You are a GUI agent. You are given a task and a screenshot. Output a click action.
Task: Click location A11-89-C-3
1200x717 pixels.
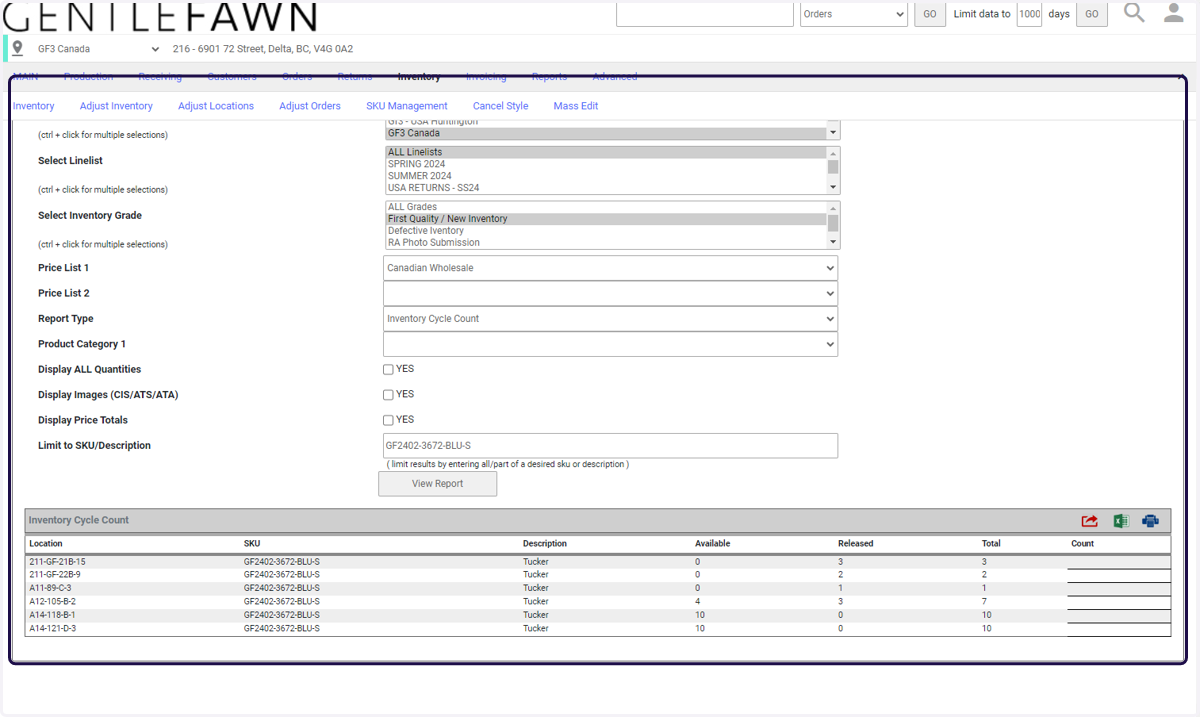coord(50,588)
